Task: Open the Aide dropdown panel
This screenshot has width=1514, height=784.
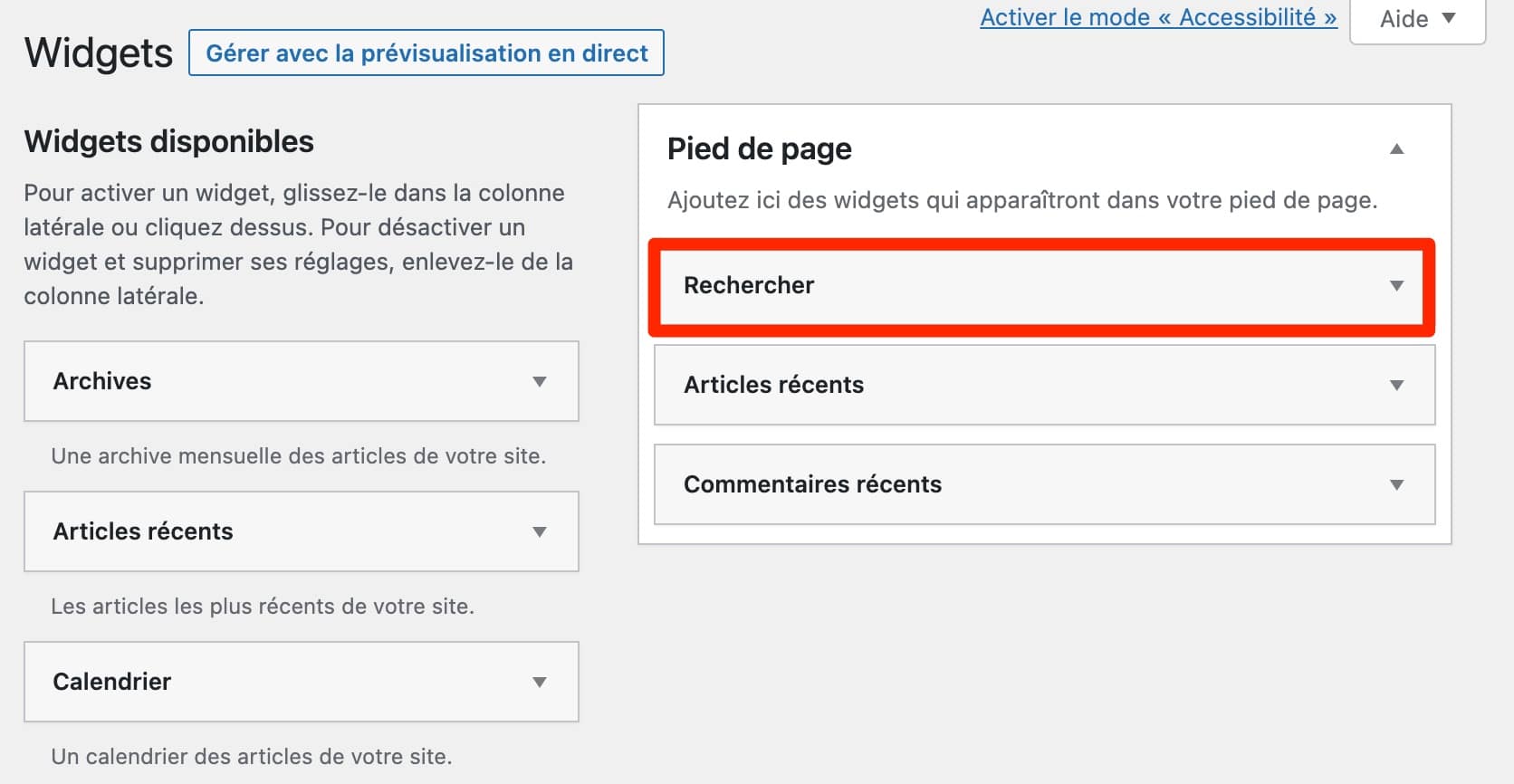Action: [1415, 18]
